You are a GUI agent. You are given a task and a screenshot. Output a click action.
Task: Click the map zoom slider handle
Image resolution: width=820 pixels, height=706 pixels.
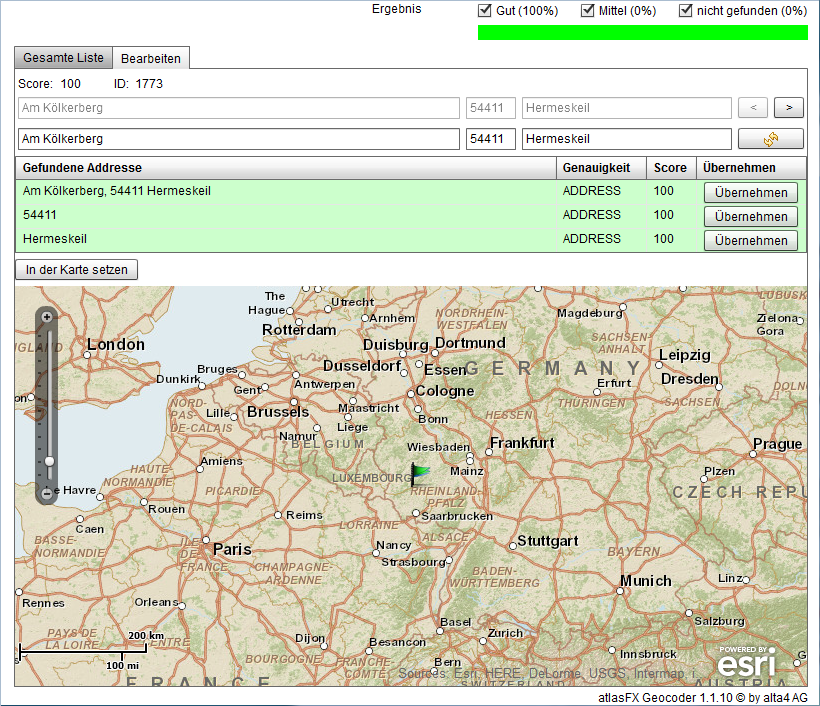point(49,461)
